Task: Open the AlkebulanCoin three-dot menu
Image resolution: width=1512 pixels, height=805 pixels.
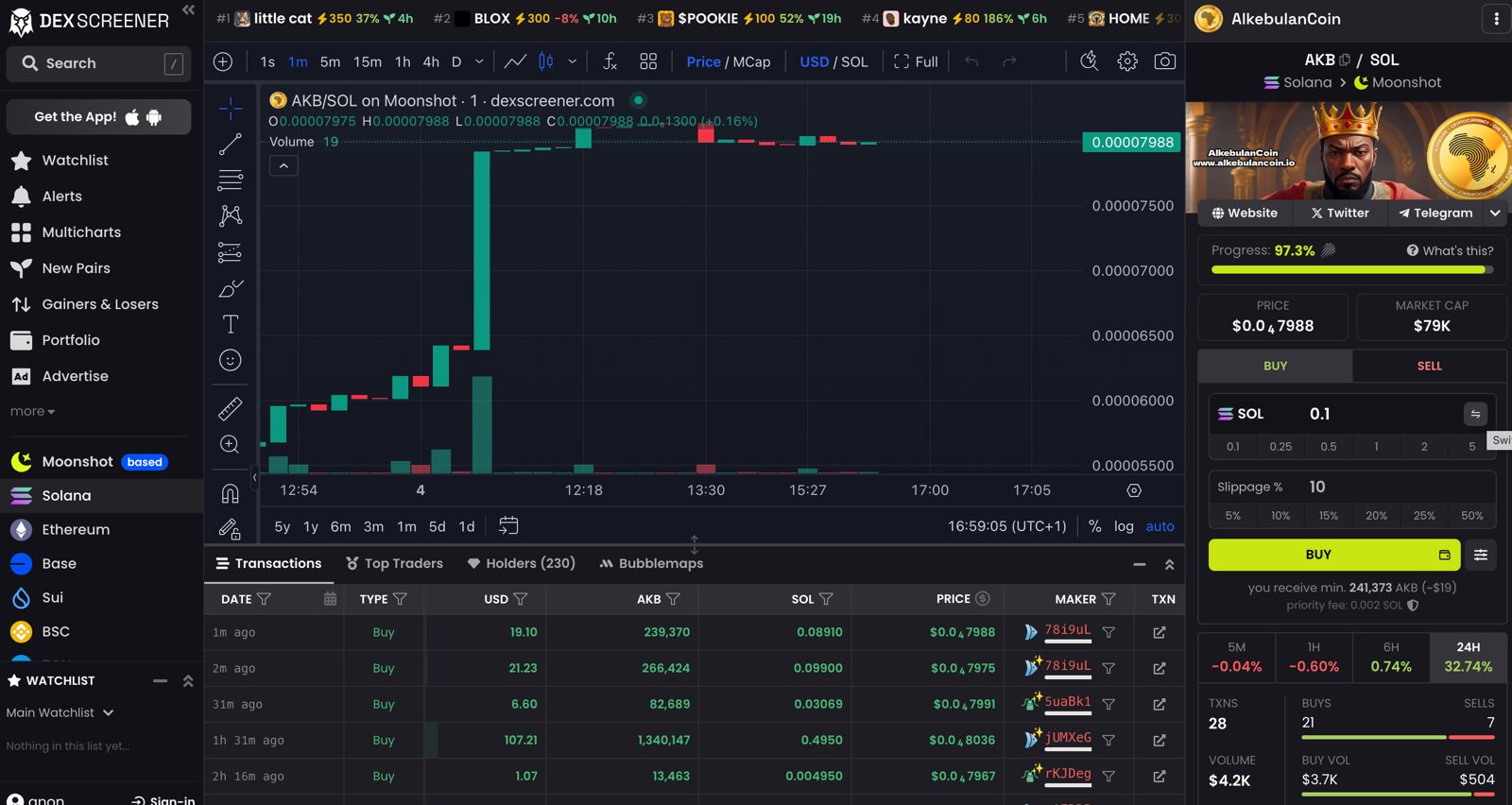Action: tap(1496, 19)
